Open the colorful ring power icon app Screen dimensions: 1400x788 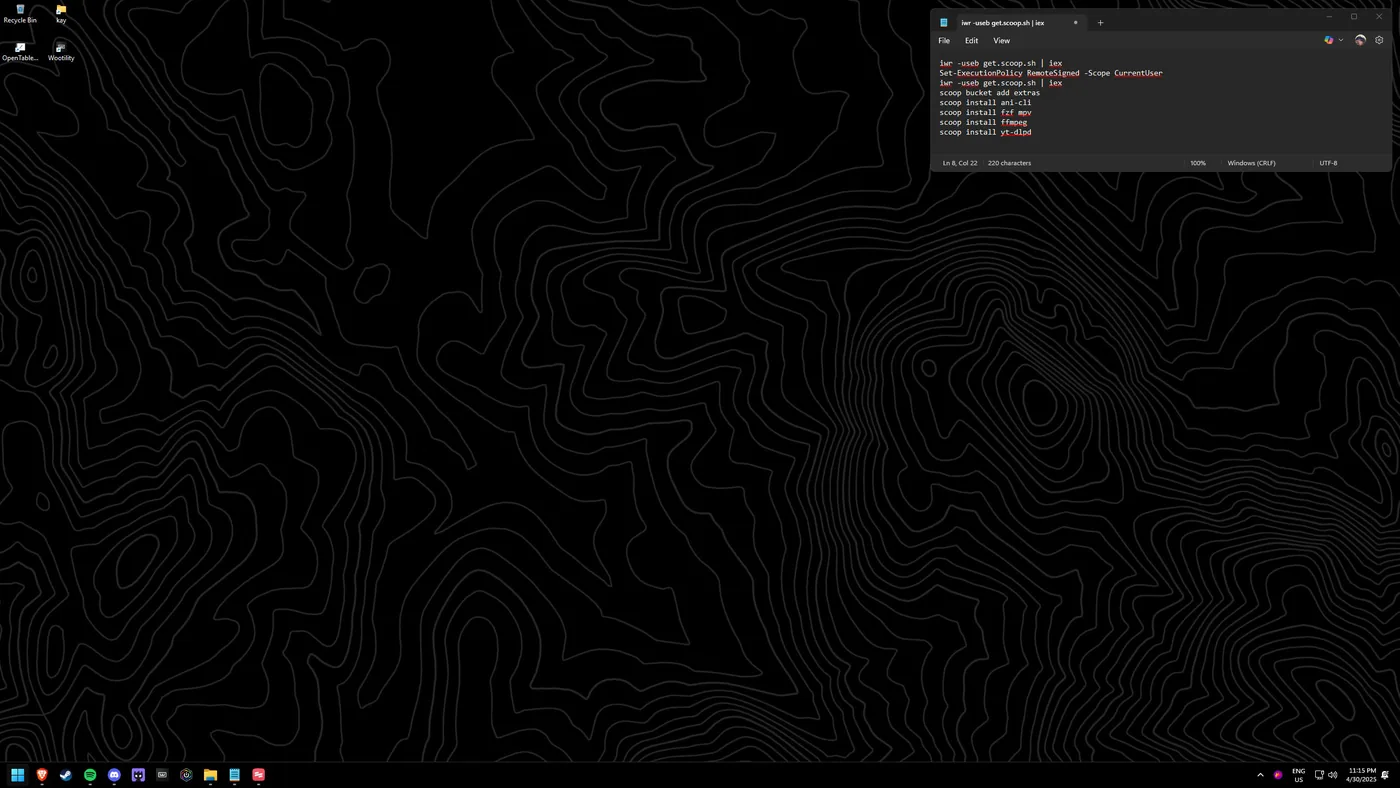[186, 775]
